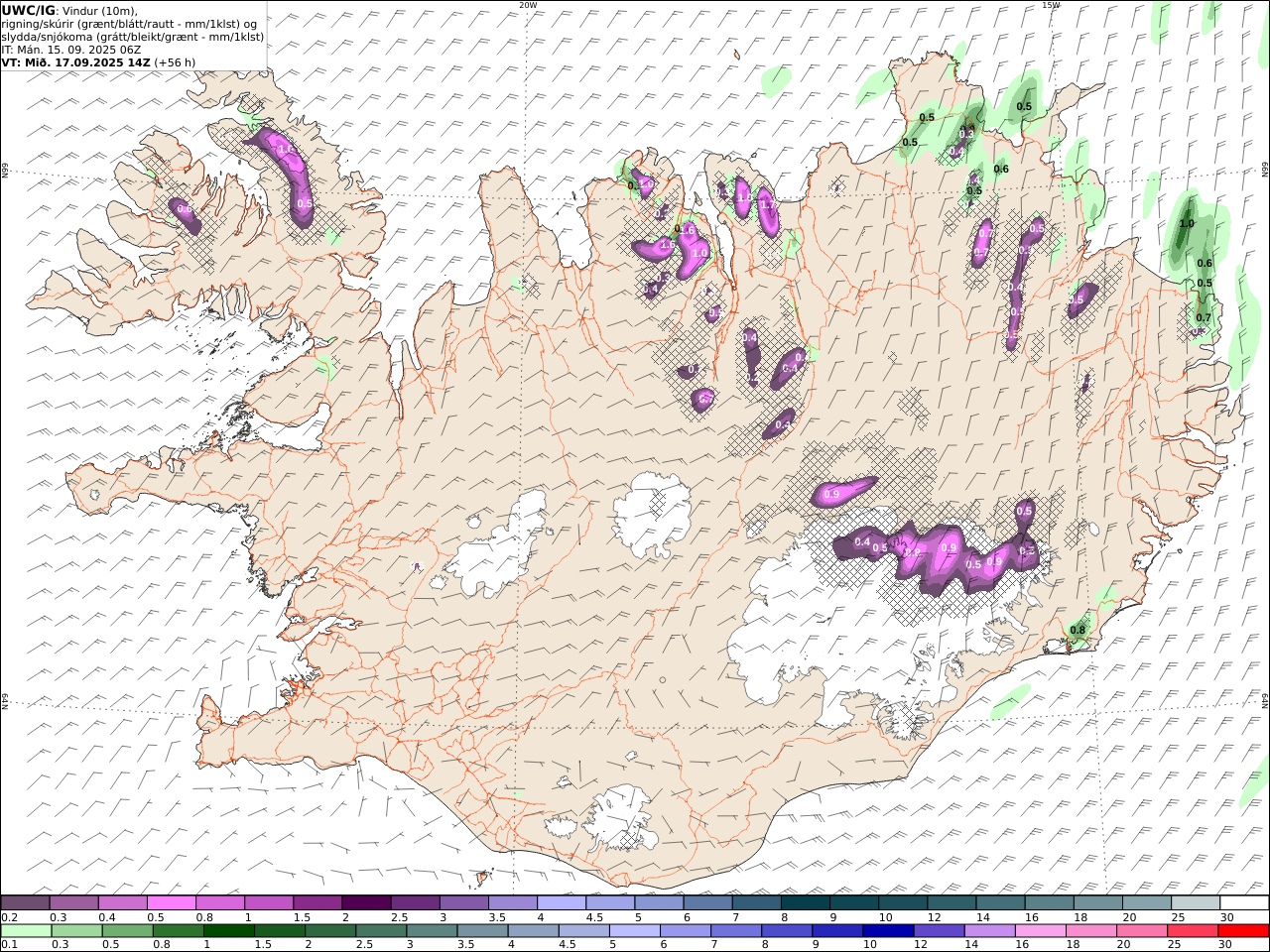This screenshot has width=1270, height=952.
Task: Select the lower scale swatch between 0.5 and 0.8
Action: click(128, 930)
